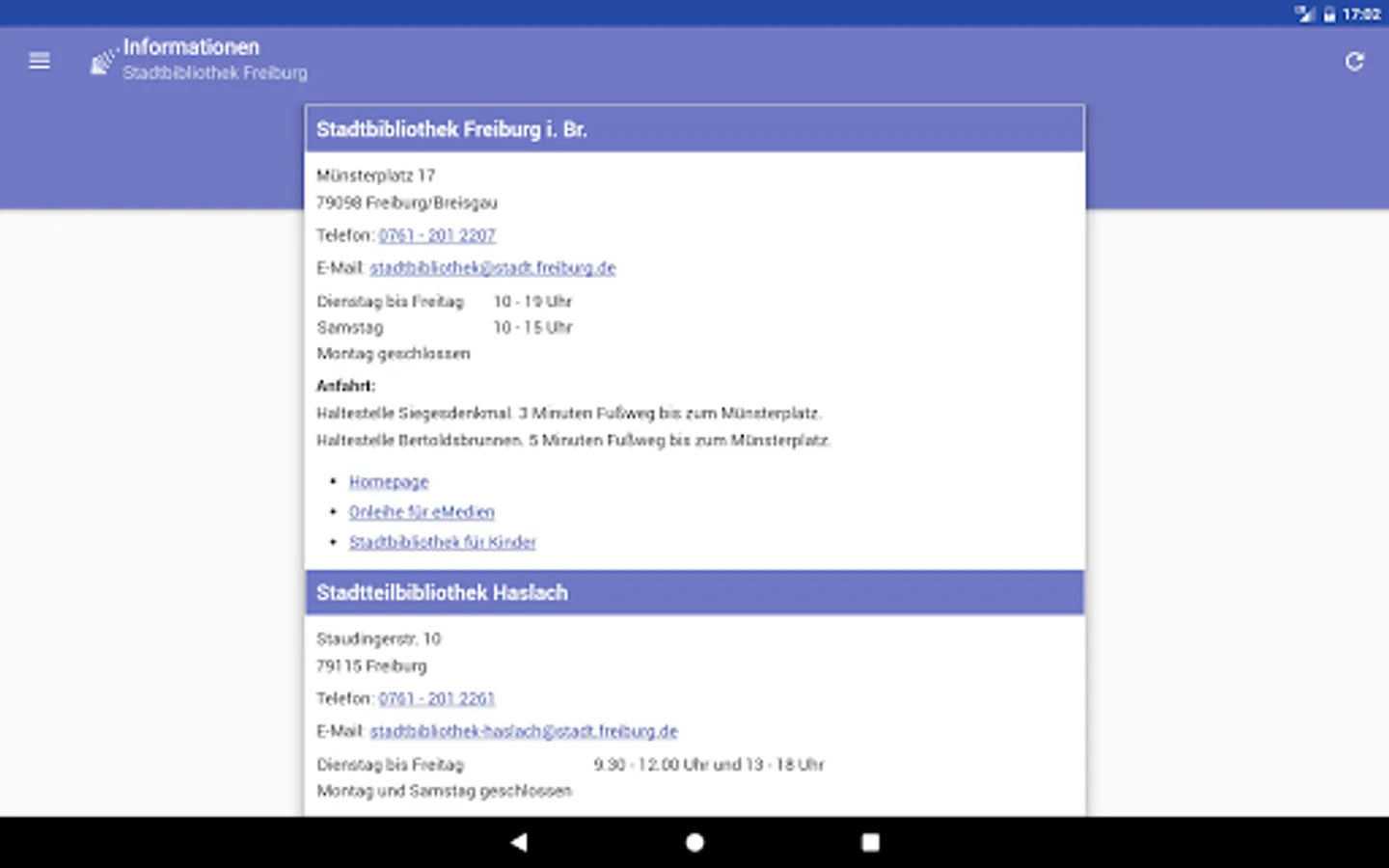The height and width of the screenshot is (868, 1389).
Task: Tap the battery icon in status bar
Action: 1329,14
